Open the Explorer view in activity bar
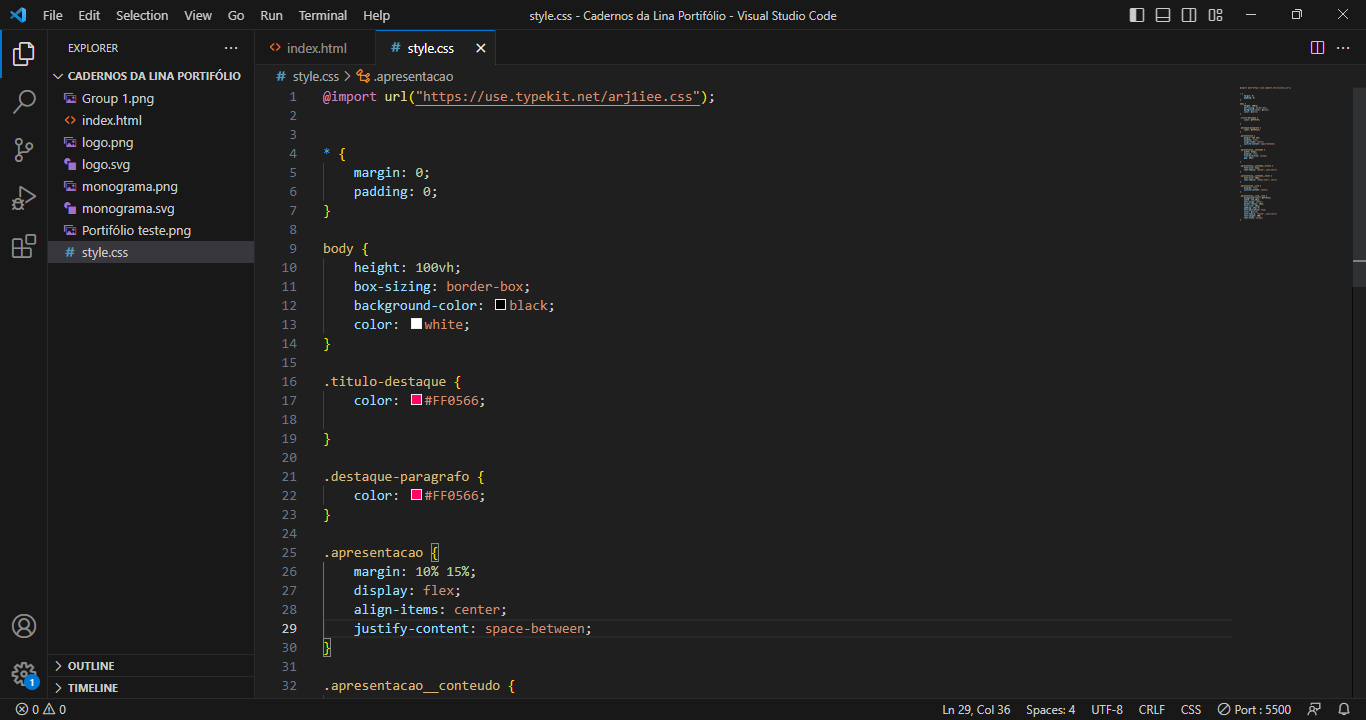The width and height of the screenshot is (1366, 720). (x=24, y=54)
